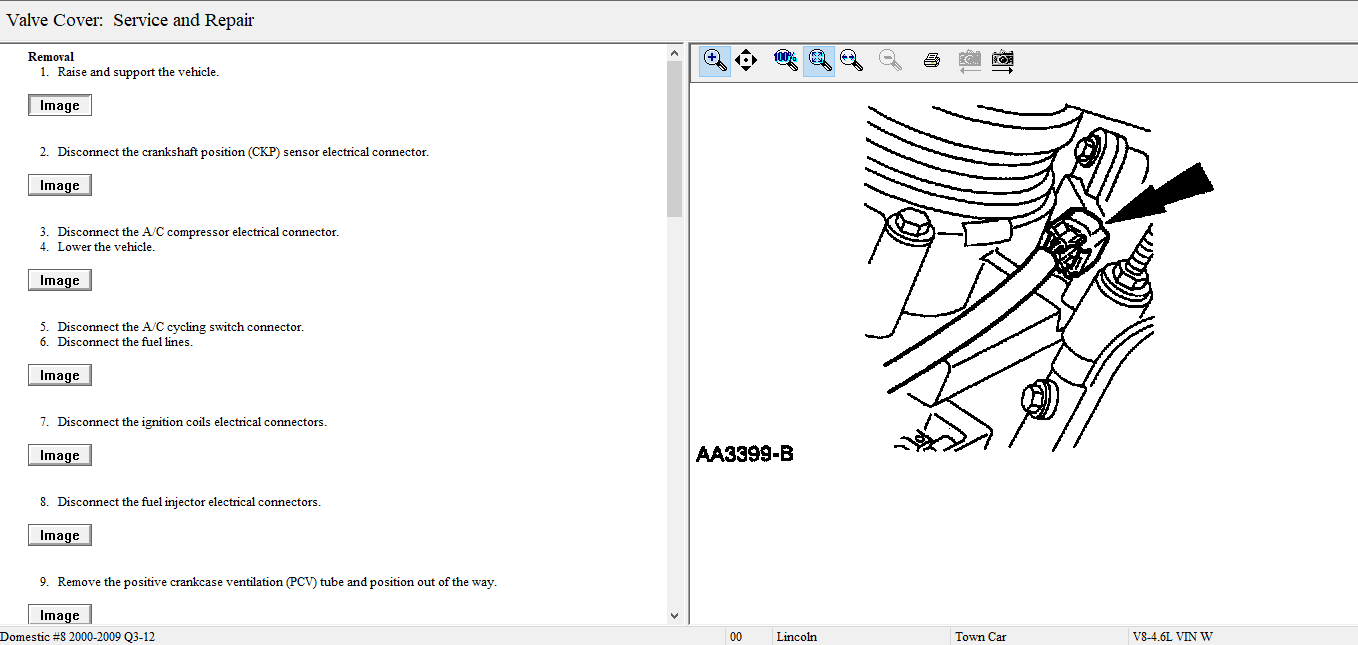This screenshot has width=1358, height=645.
Task: Click the fuel injector electrical connectors step
Action: (189, 502)
